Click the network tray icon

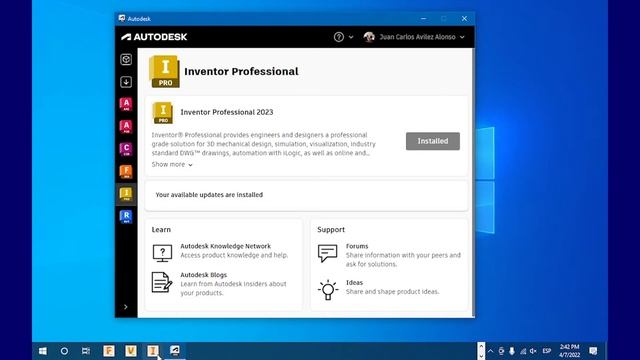[x=523, y=351]
